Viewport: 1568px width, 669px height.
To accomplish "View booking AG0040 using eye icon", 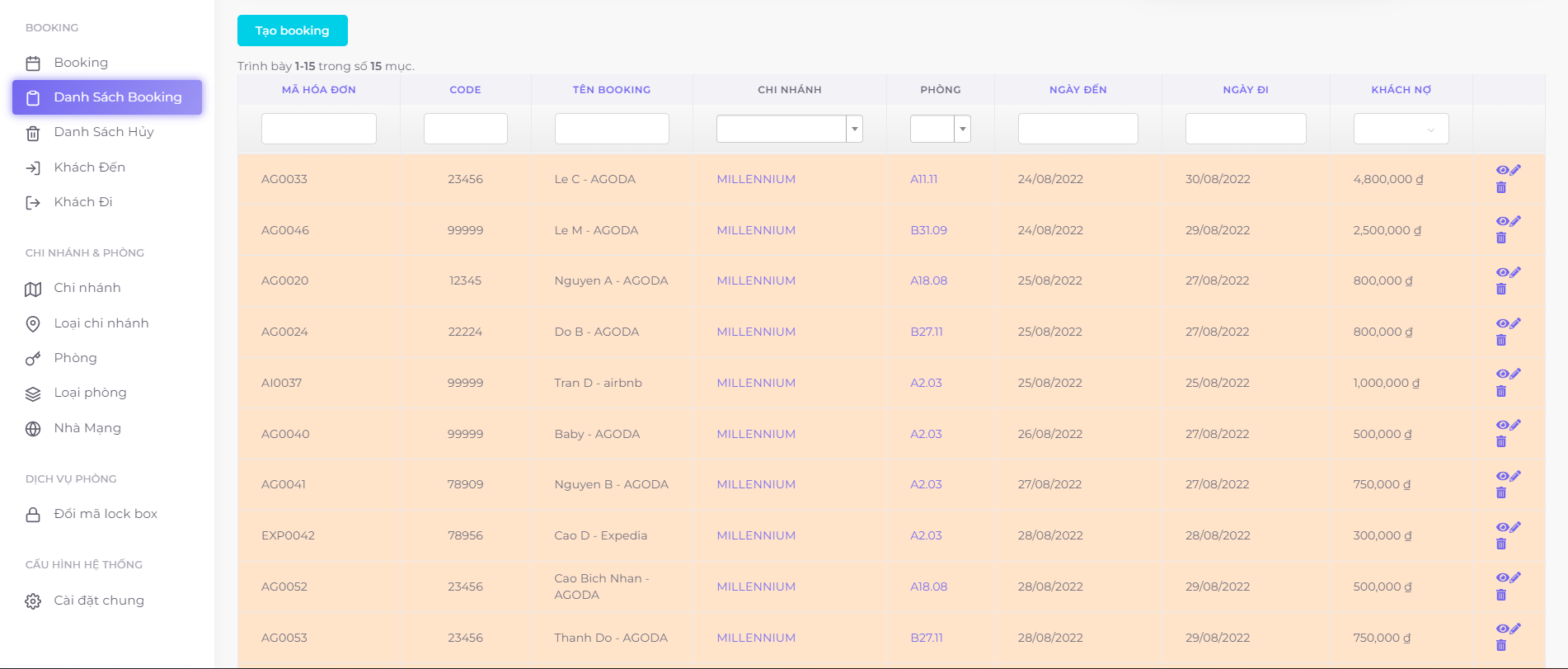I will coord(1502,425).
